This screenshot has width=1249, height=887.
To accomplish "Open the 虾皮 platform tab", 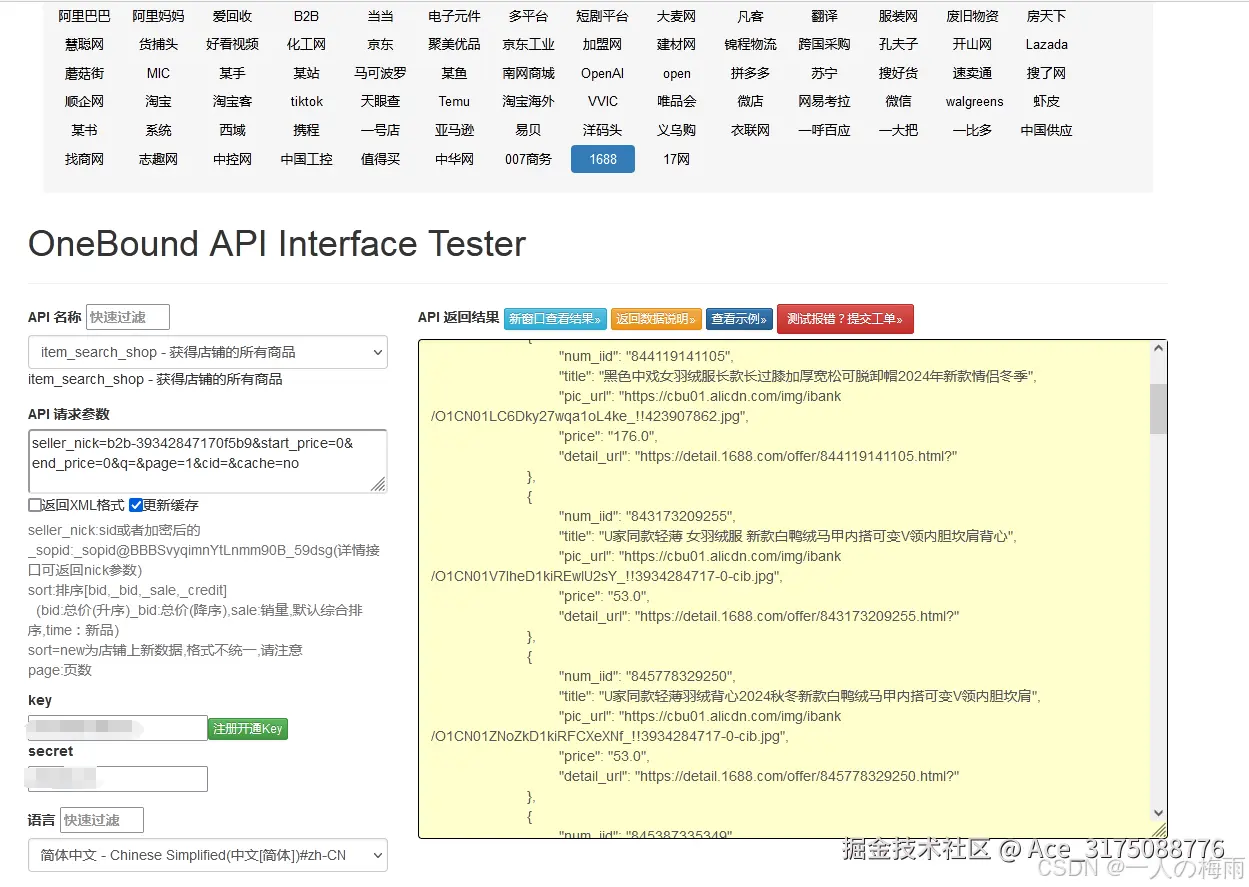I will point(1046,101).
